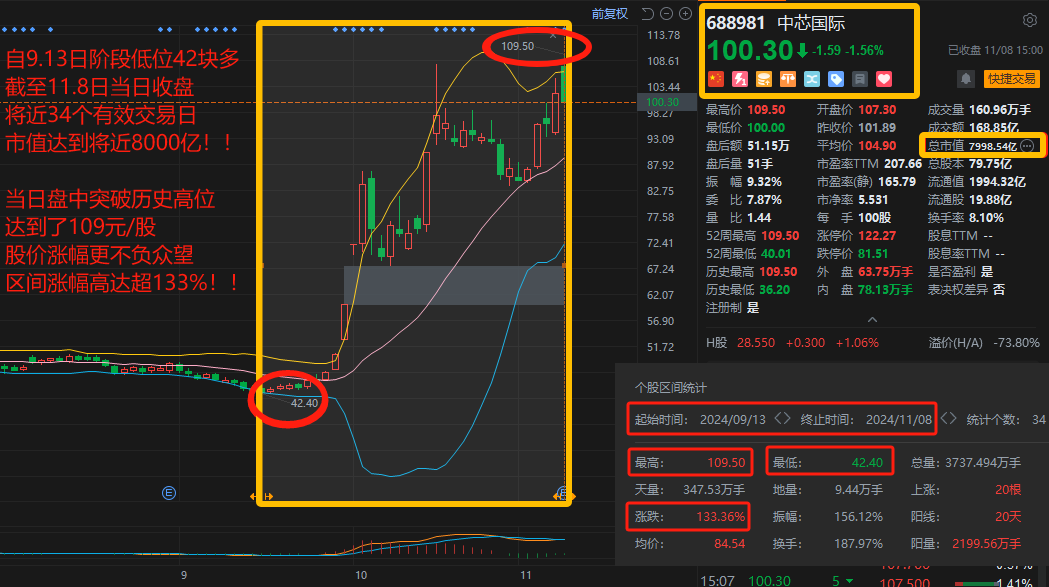Screen dimensions: 1049x587
Task: Expand the 总市值 more options ellipsis
Action: click(1028, 146)
